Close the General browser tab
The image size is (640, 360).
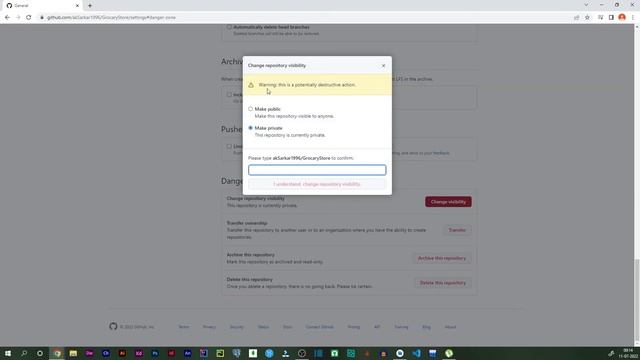click(77, 6)
